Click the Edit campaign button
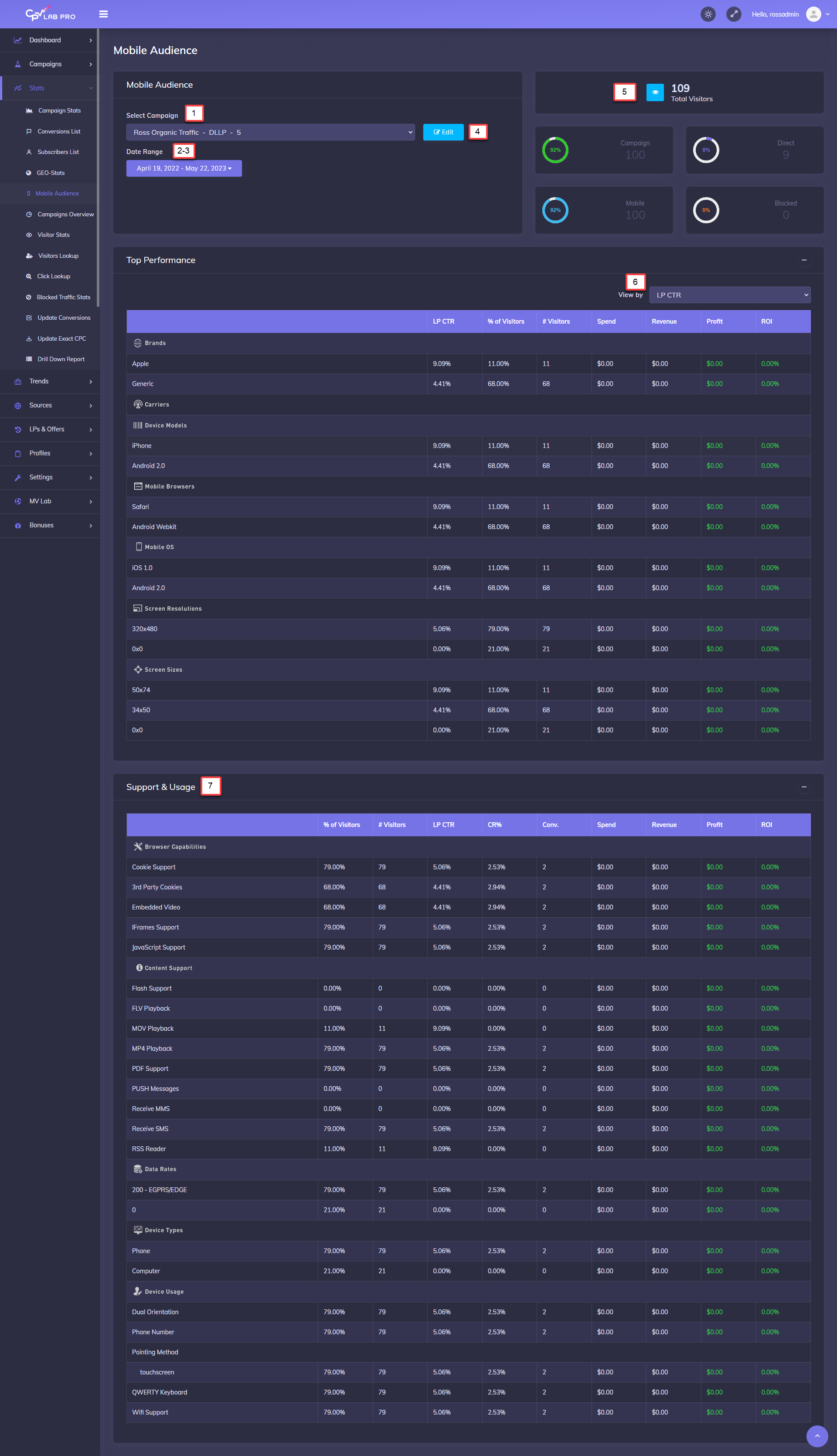837x1456 pixels. coord(442,132)
